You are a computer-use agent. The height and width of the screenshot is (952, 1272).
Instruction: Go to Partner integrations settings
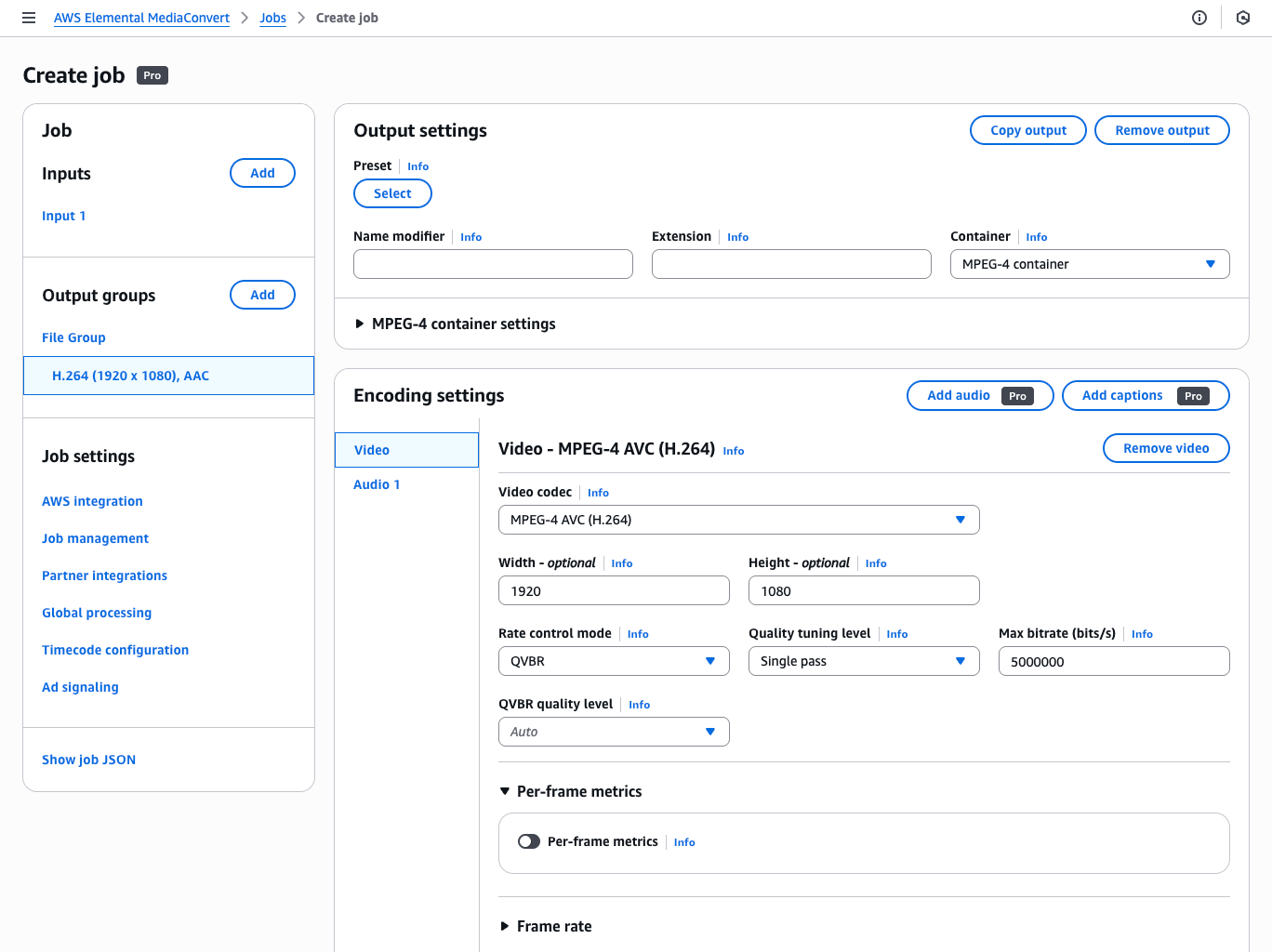coord(104,575)
